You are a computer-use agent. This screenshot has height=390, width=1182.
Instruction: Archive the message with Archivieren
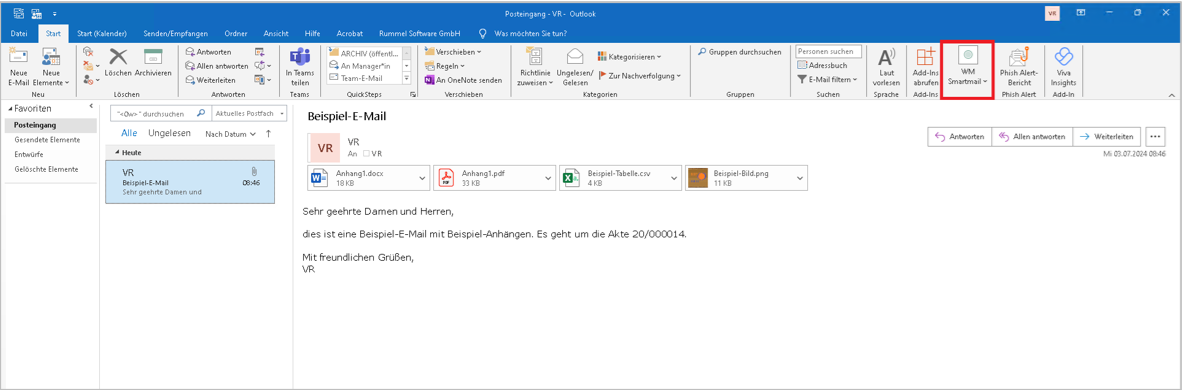[x=153, y=63]
